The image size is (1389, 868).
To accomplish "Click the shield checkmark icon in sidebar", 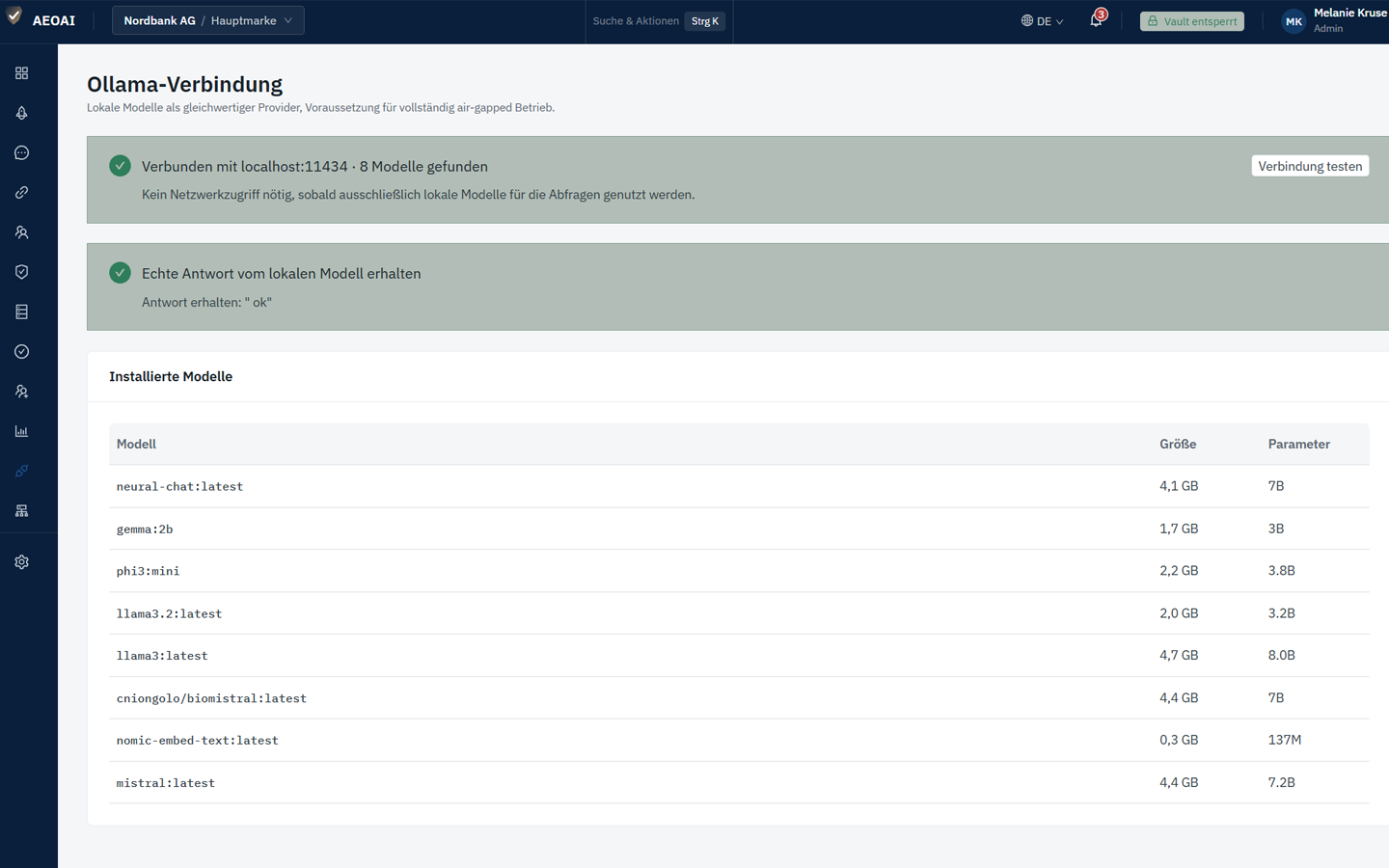I will click(x=21, y=272).
